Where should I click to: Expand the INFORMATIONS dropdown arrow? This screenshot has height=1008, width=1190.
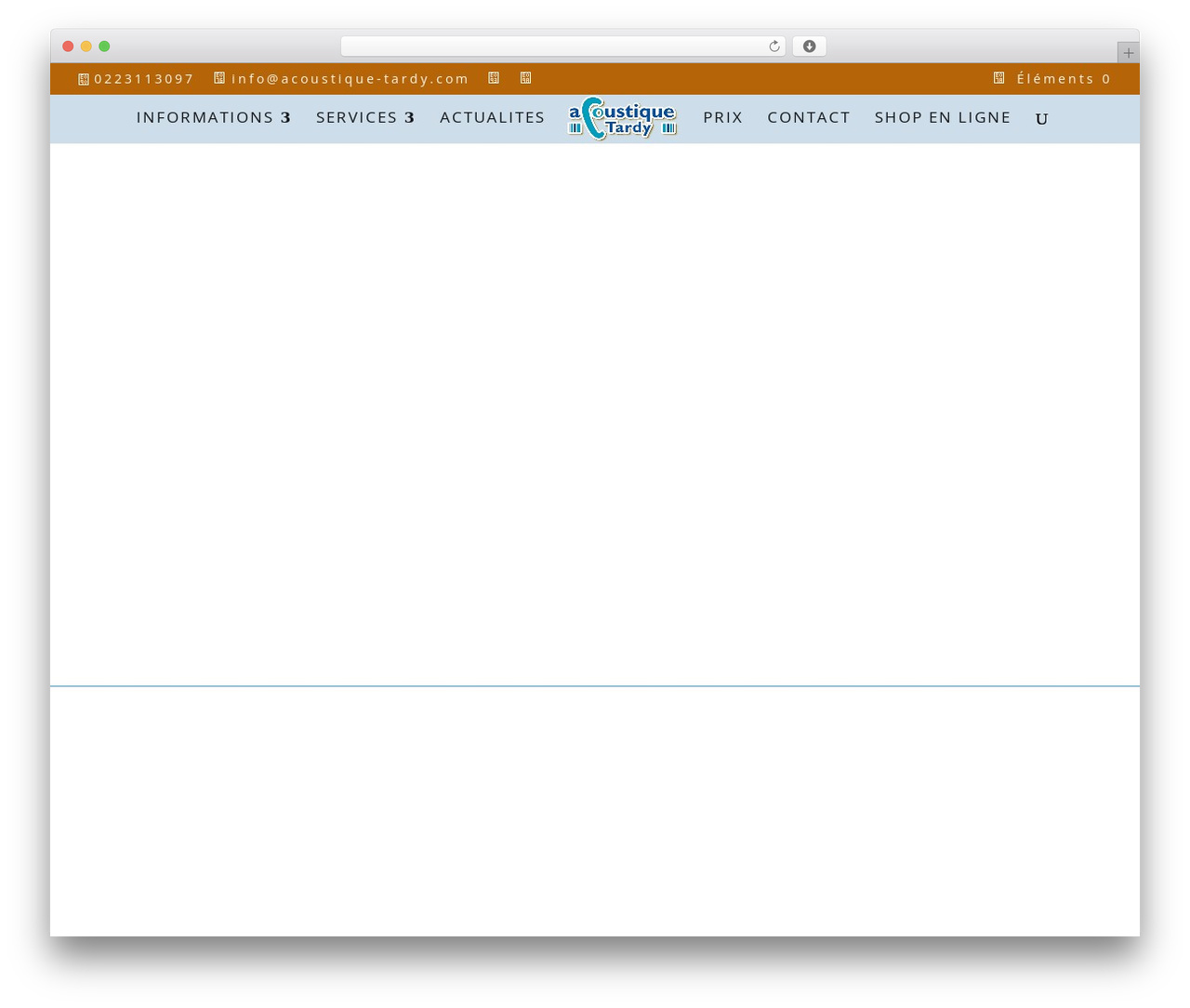point(285,118)
